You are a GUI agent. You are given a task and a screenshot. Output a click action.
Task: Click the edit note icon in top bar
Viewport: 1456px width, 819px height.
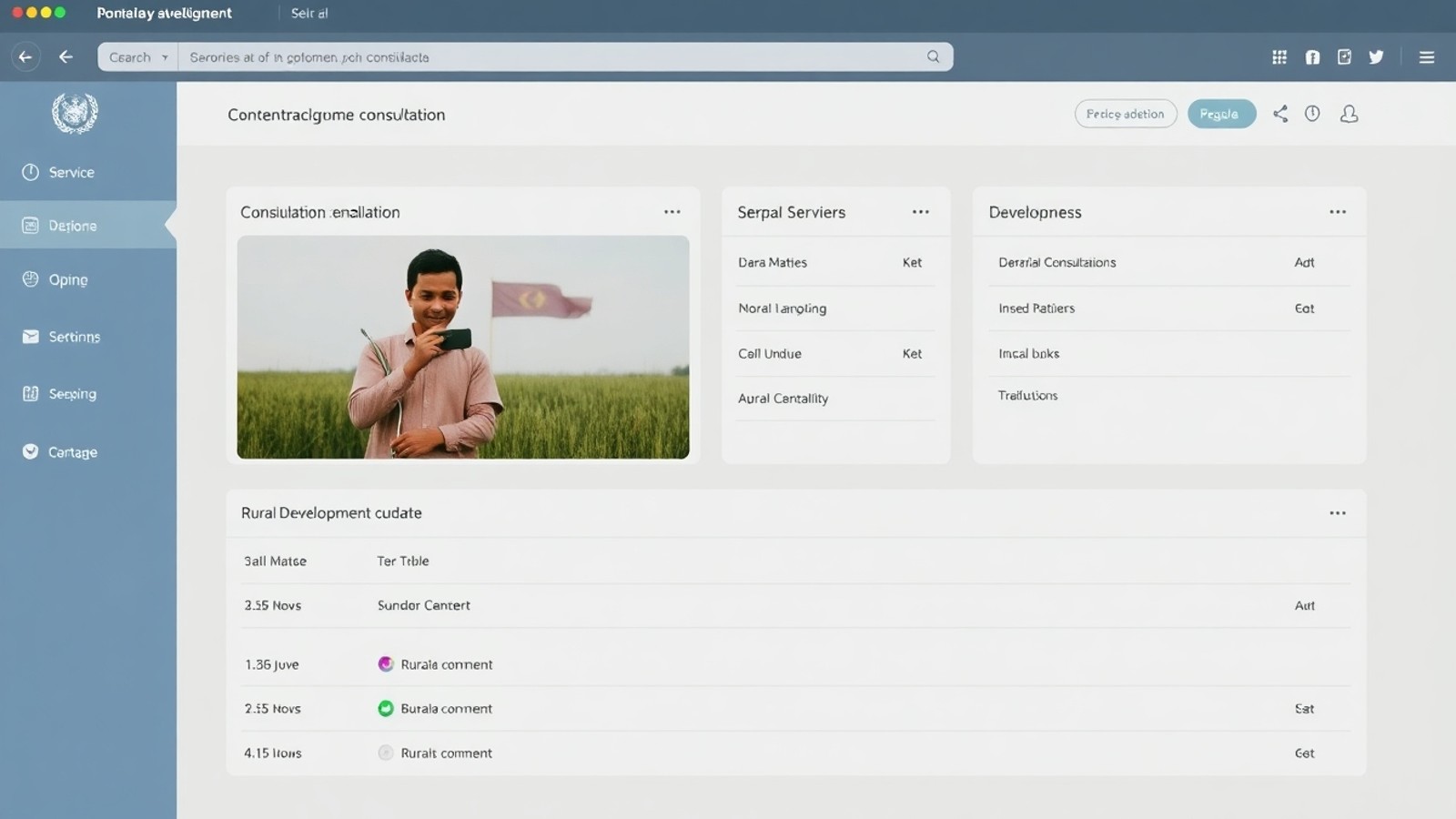tap(1344, 56)
